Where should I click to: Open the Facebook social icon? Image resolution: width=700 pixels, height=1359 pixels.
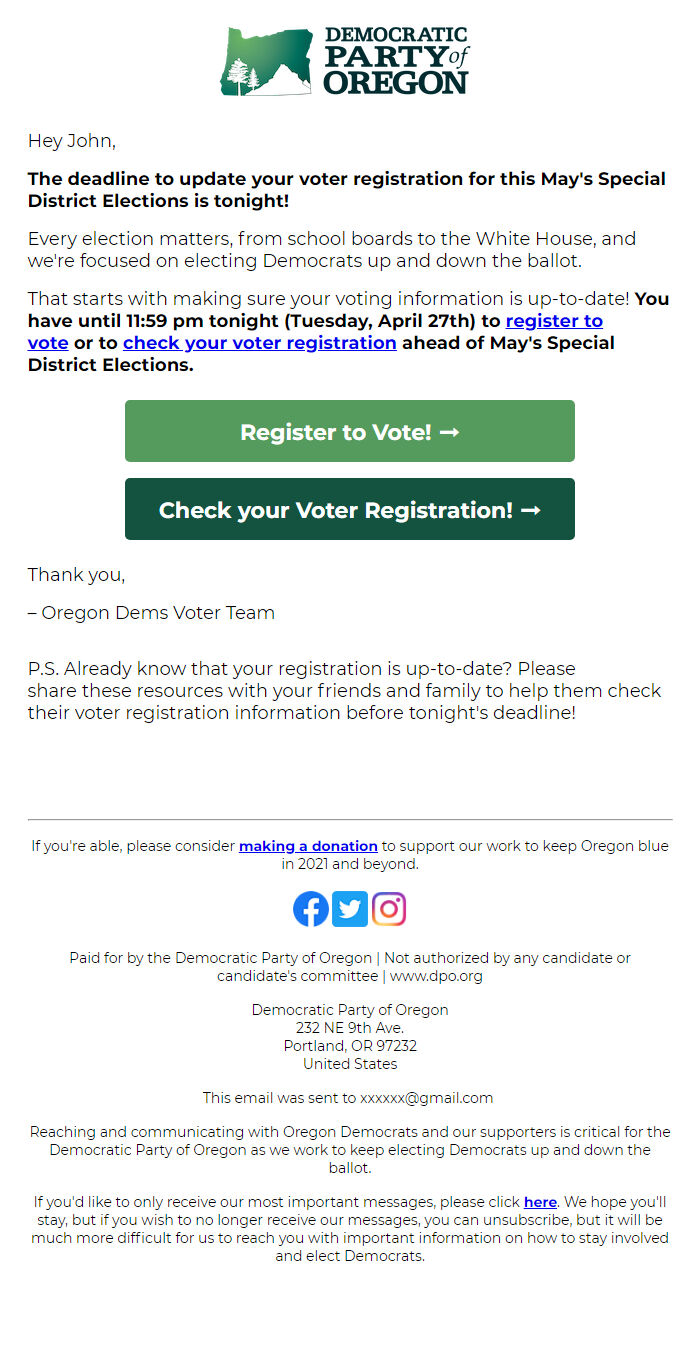(x=311, y=909)
